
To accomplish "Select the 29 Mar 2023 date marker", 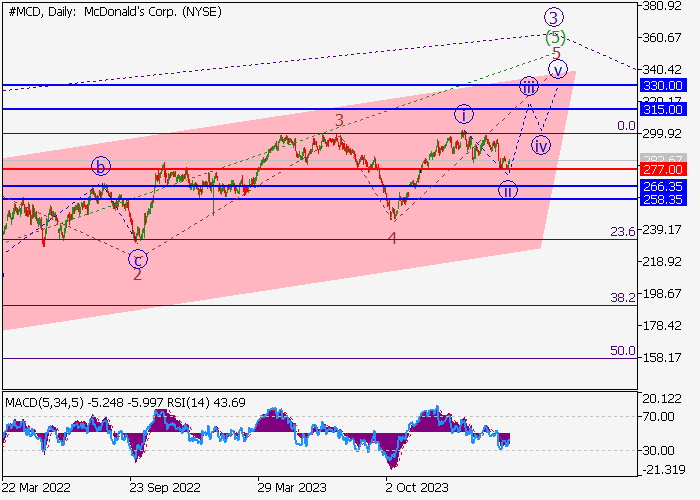I will [x=292, y=487].
